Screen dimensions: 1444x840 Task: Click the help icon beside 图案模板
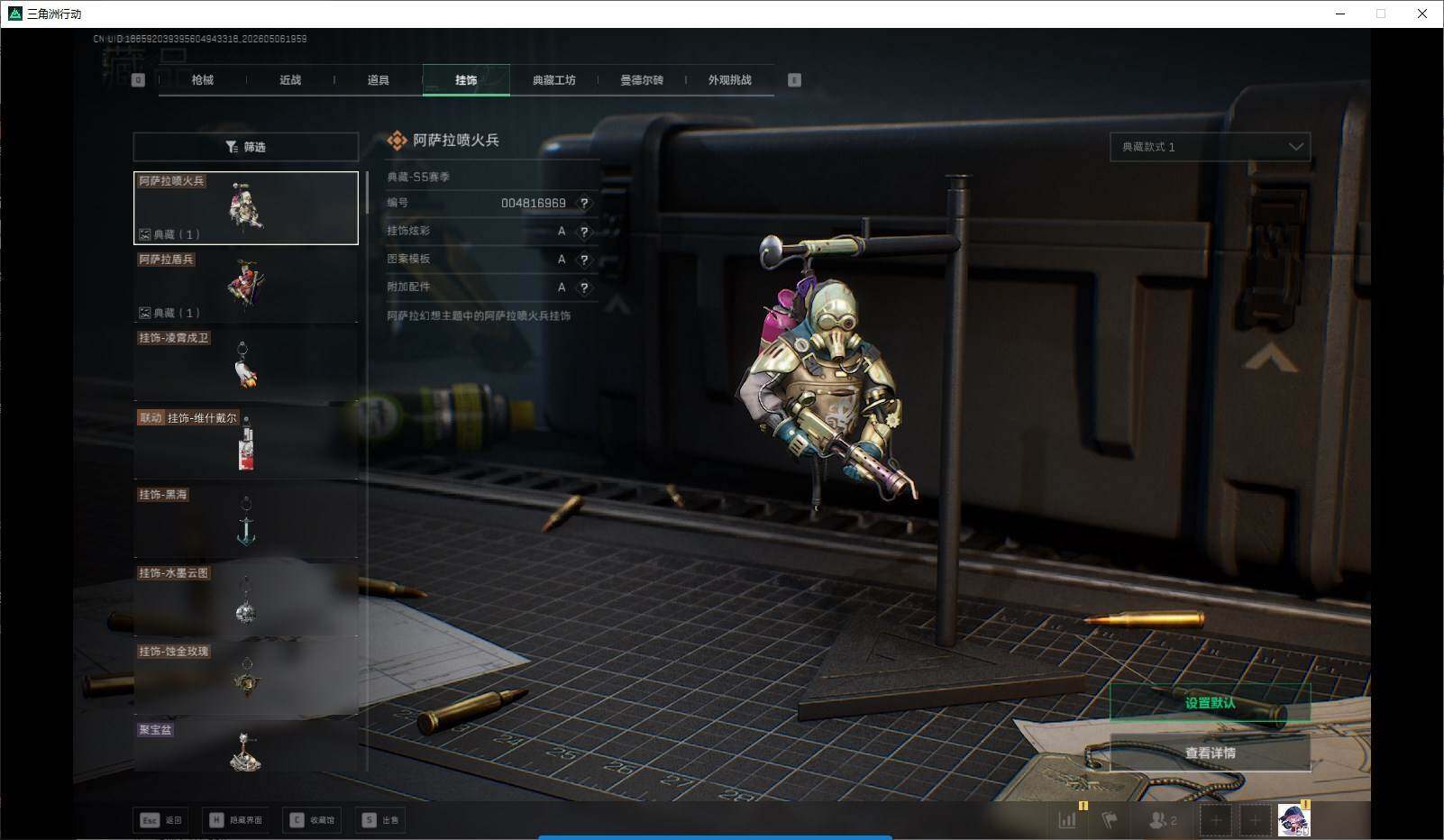click(x=584, y=260)
